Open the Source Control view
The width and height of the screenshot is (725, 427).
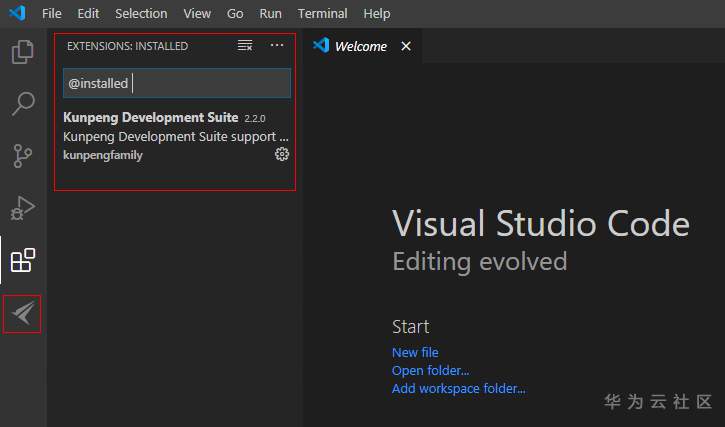22,156
